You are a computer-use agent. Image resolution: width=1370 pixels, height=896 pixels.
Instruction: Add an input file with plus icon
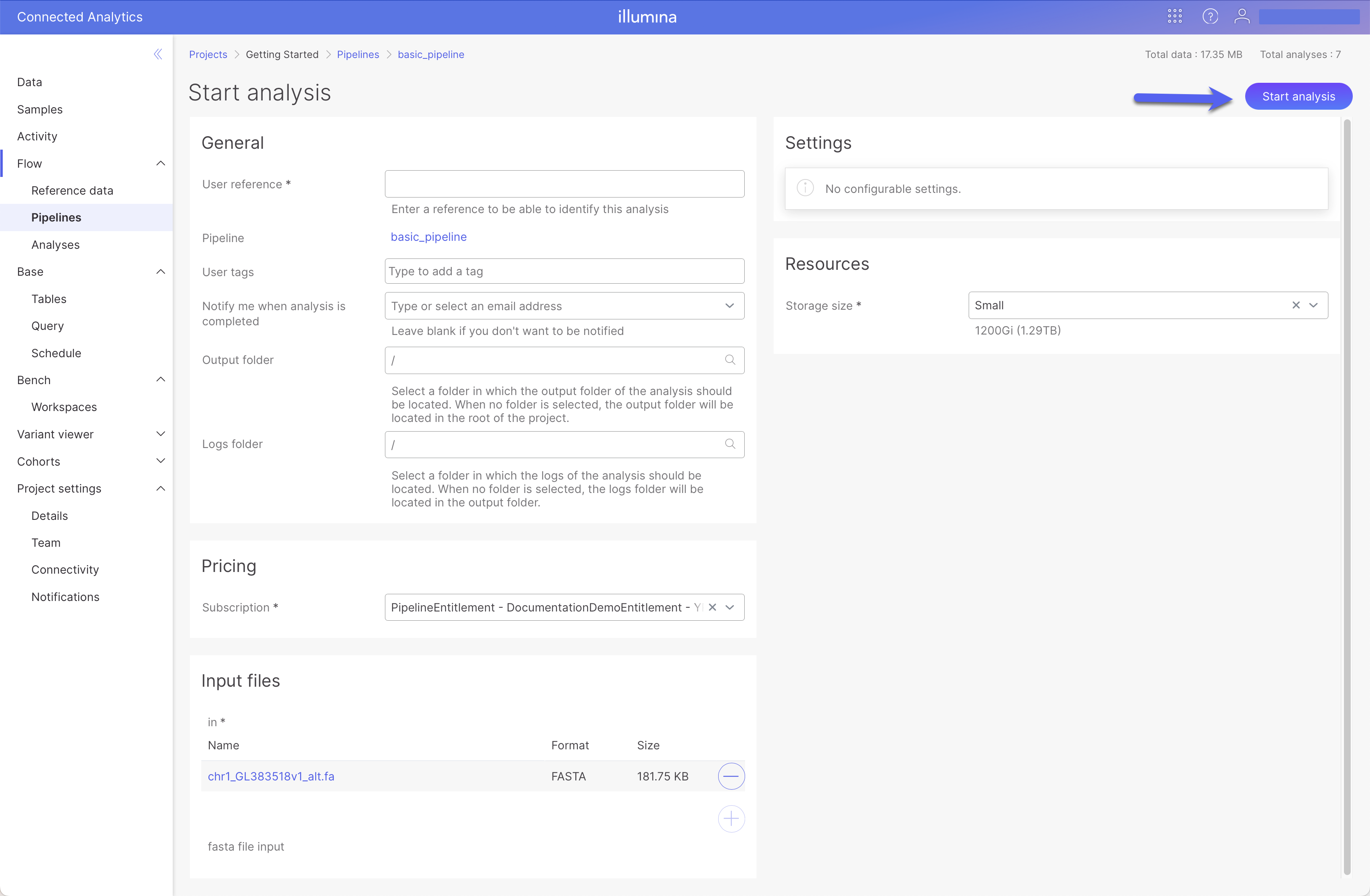[x=730, y=818]
